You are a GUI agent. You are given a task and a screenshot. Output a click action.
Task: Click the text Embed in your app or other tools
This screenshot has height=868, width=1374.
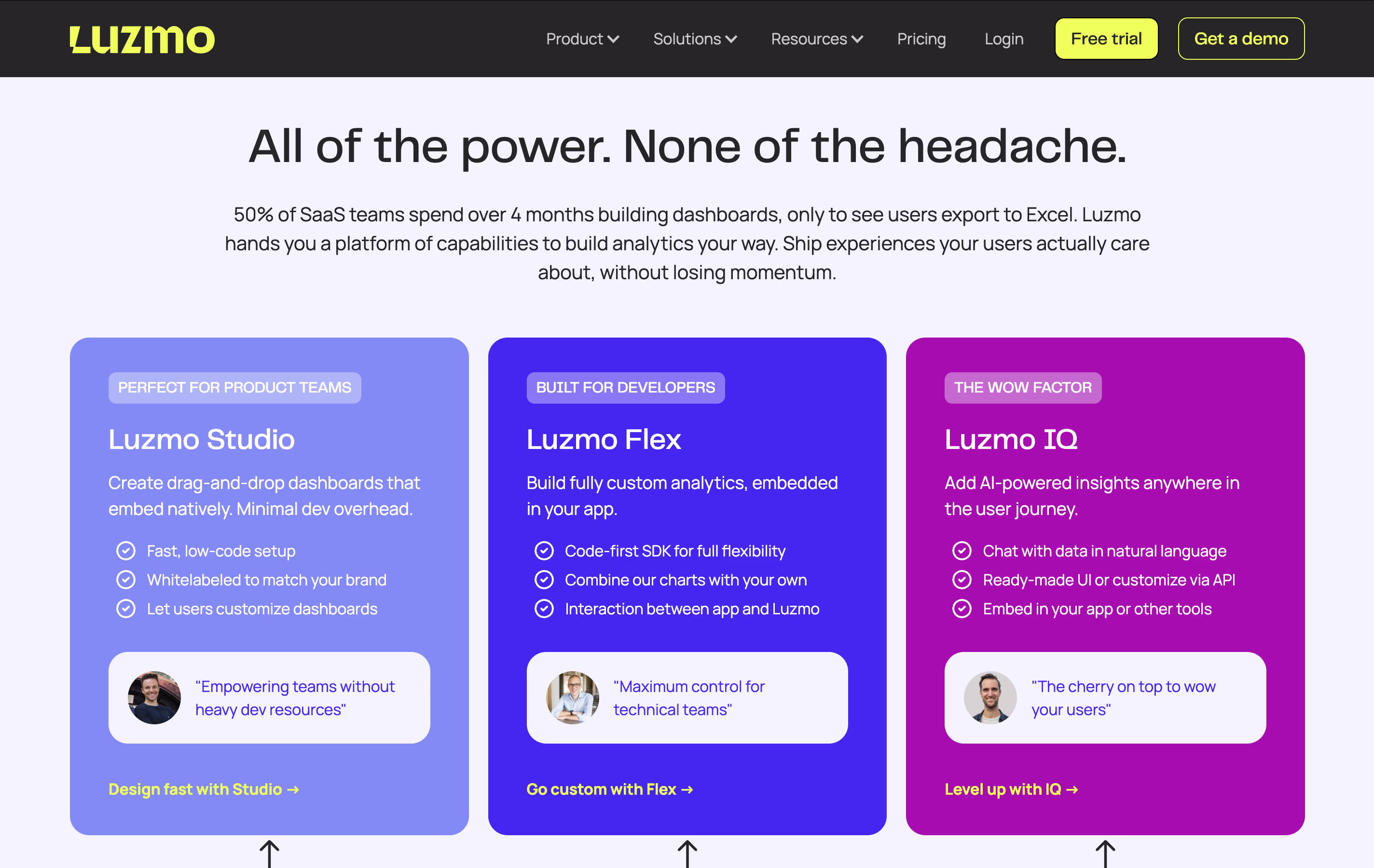pyautogui.click(x=1097, y=609)
